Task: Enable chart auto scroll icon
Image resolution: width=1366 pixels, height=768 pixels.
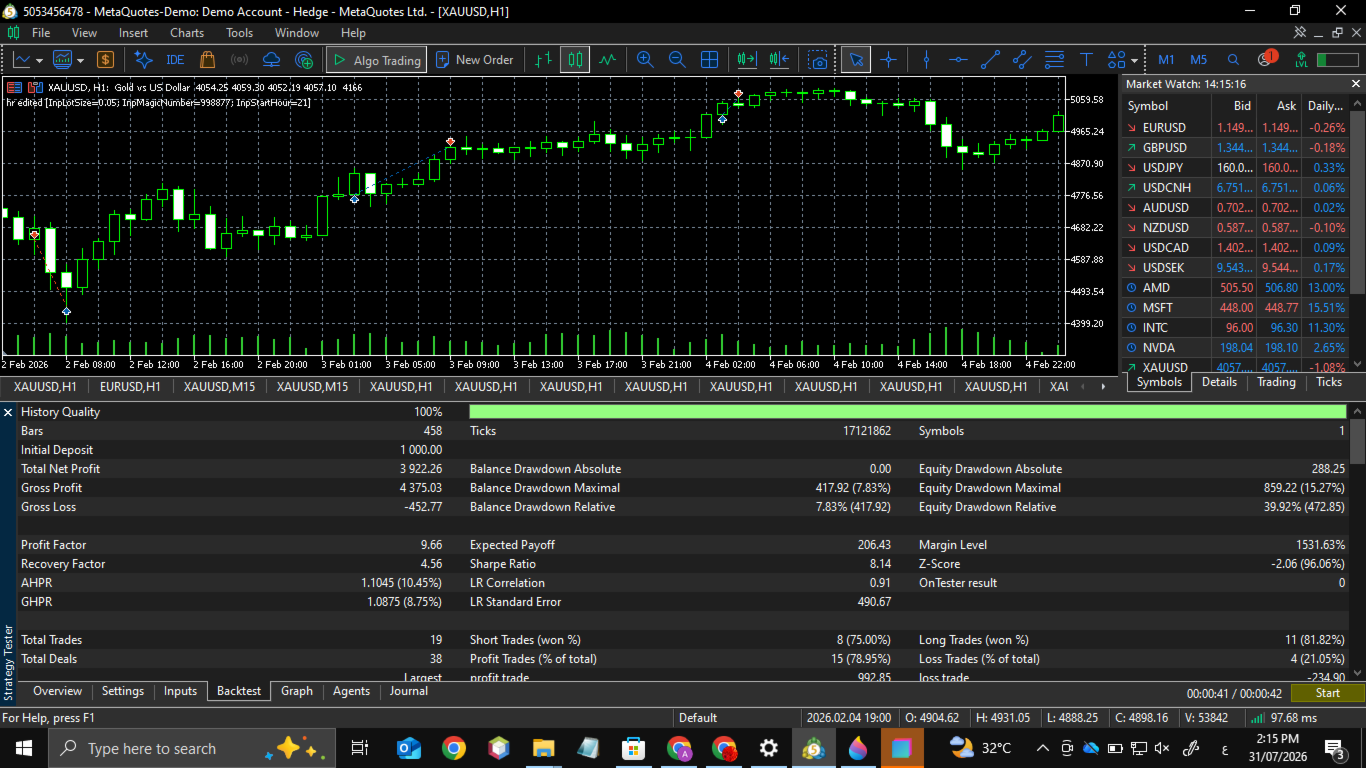Action: pyautogui.click(x=747, y=60)
